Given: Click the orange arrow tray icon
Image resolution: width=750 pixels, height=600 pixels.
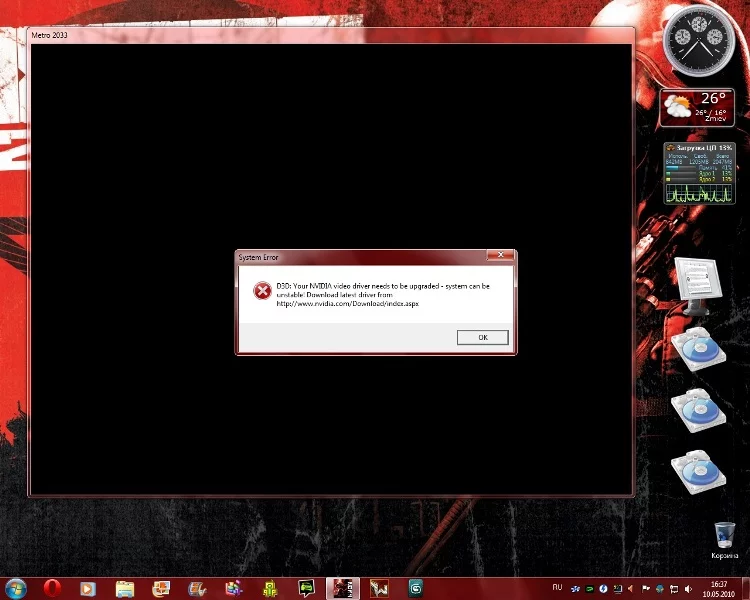Looking at the screenshot, I should [631, 589].
